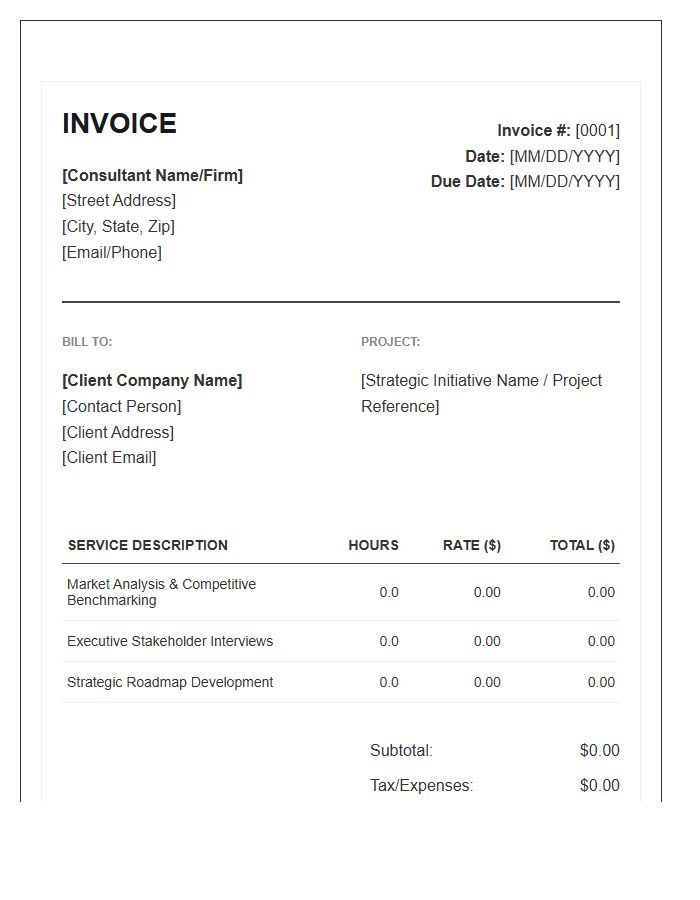Click rate value in Market Analysis row
The height and width of the screenshot is (900, 700).
click(487, 592)
